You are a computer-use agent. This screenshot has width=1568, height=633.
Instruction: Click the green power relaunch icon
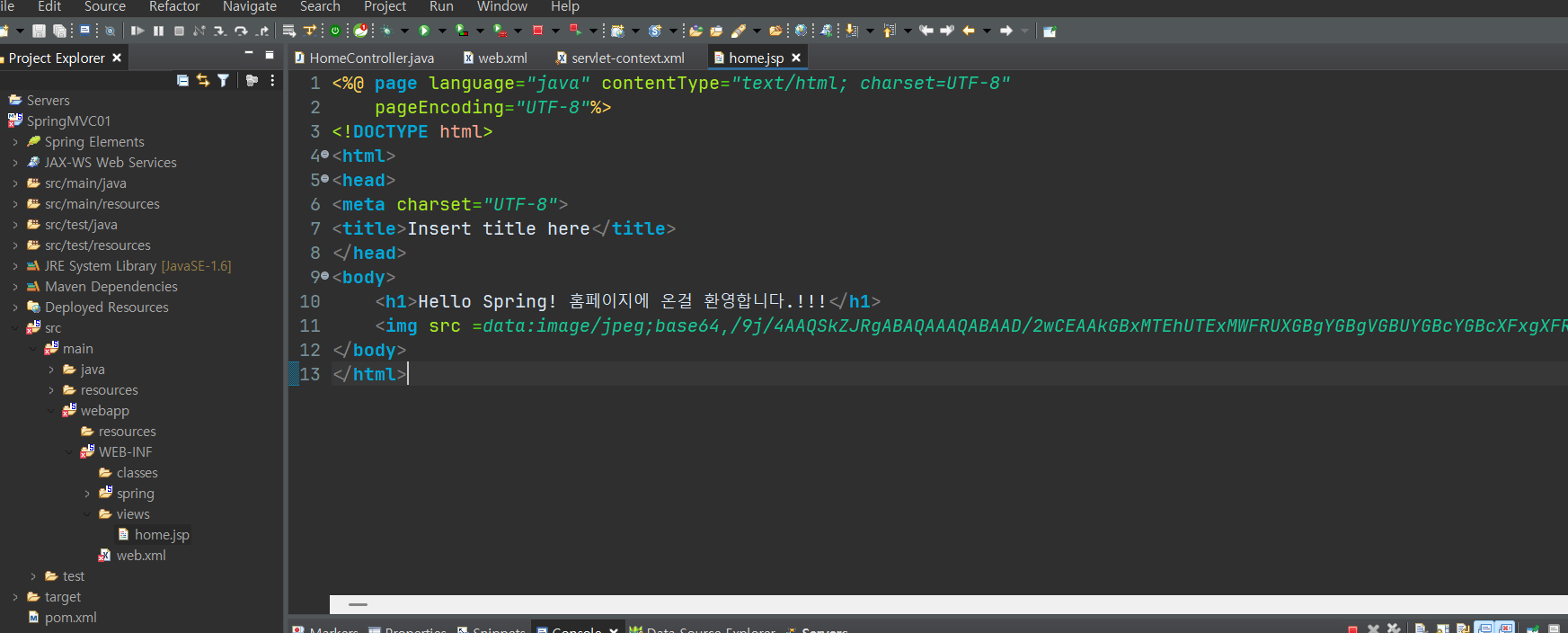tap(335, 31)
